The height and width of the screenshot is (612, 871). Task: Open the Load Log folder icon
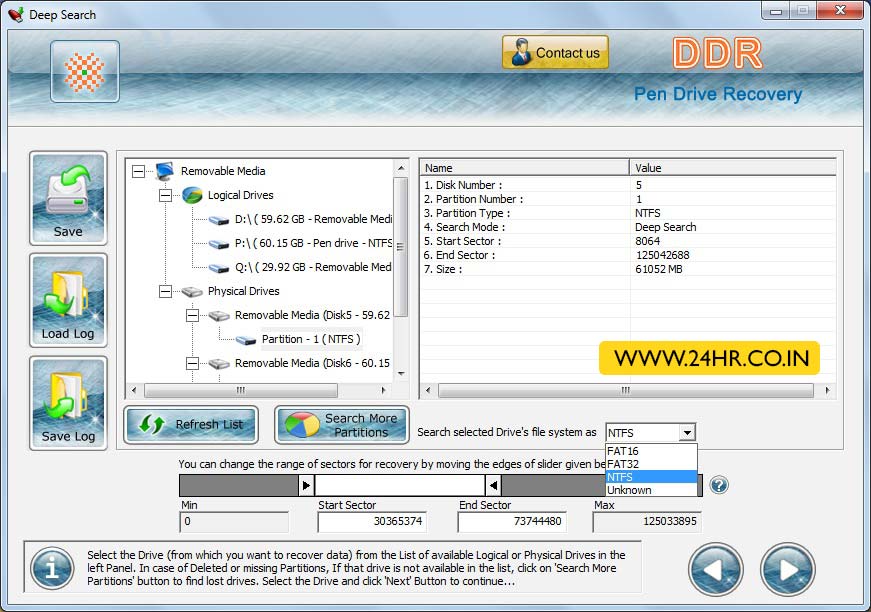68,300
